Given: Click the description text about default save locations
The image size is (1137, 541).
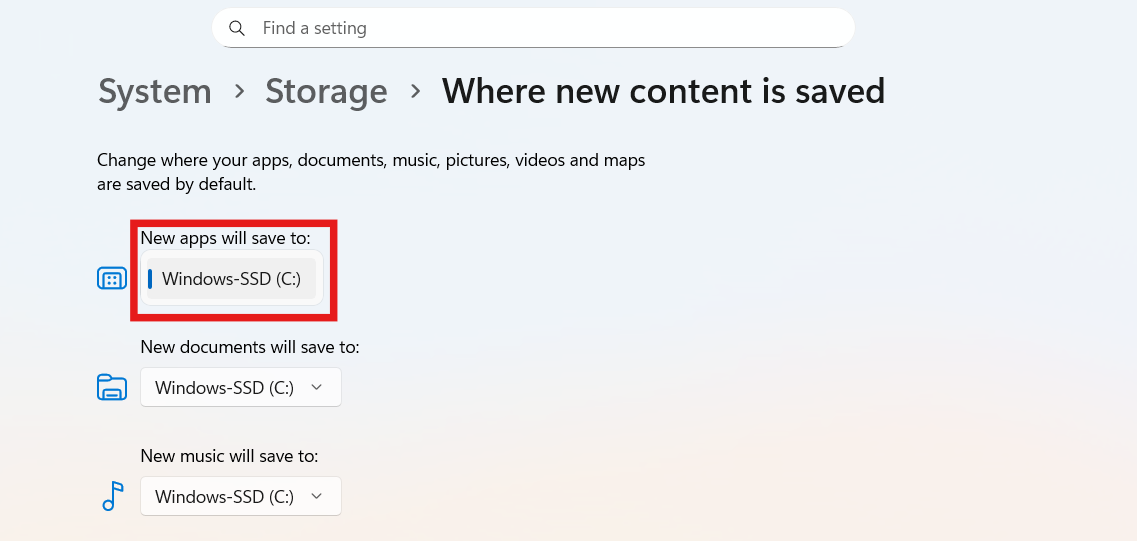Looking at the screenshot, I should (x=370, y=172).
